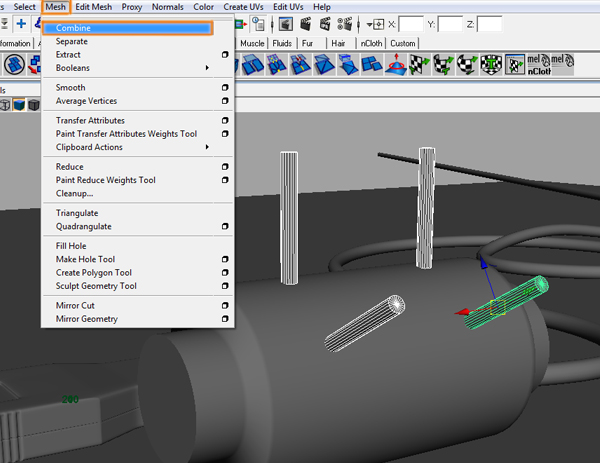Screen dimensions: 600x463
Task: Enable smooth shaded blue cube display icon
Action: [x=19, y=104]
